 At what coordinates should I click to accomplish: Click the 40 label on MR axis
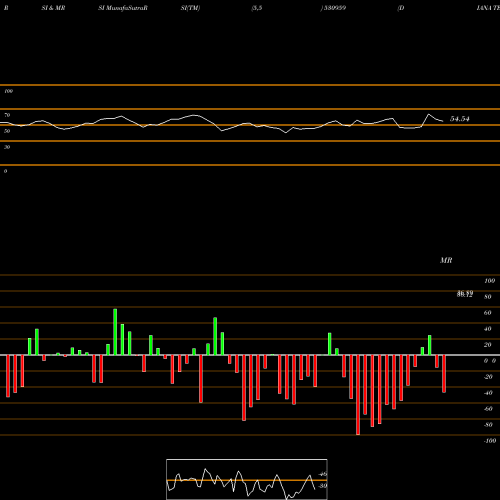pyautogui.click(x=487, y=329)
